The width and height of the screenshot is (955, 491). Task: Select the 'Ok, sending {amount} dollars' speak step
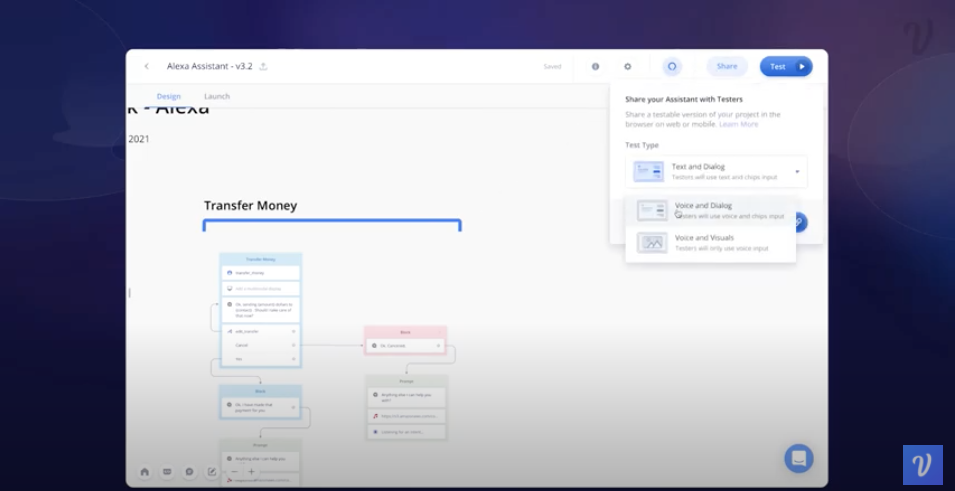(261, 310)
